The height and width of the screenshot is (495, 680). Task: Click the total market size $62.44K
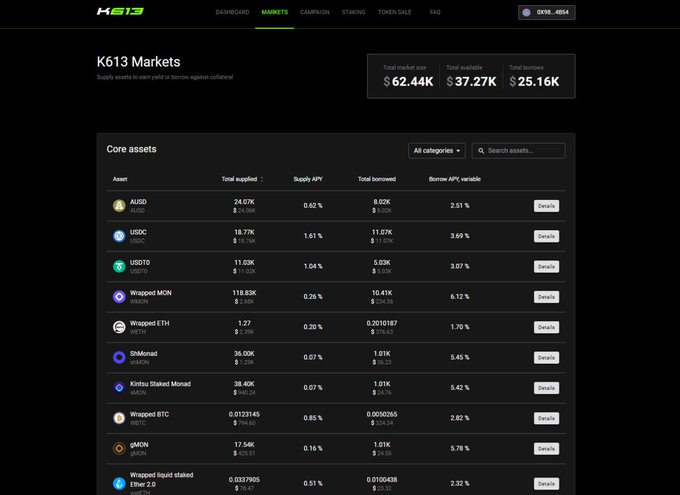coord(408,82)
